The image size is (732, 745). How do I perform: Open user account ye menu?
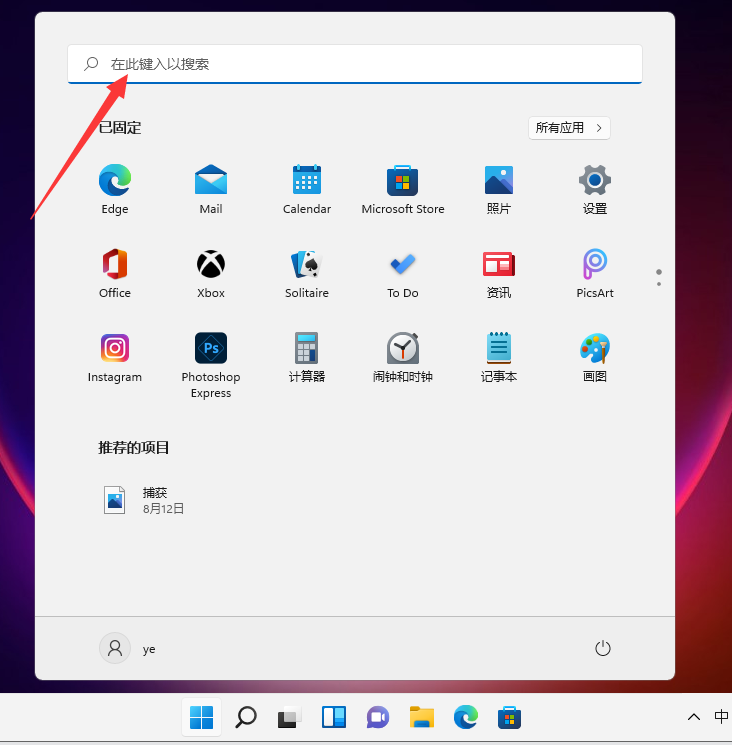point(129,648)
